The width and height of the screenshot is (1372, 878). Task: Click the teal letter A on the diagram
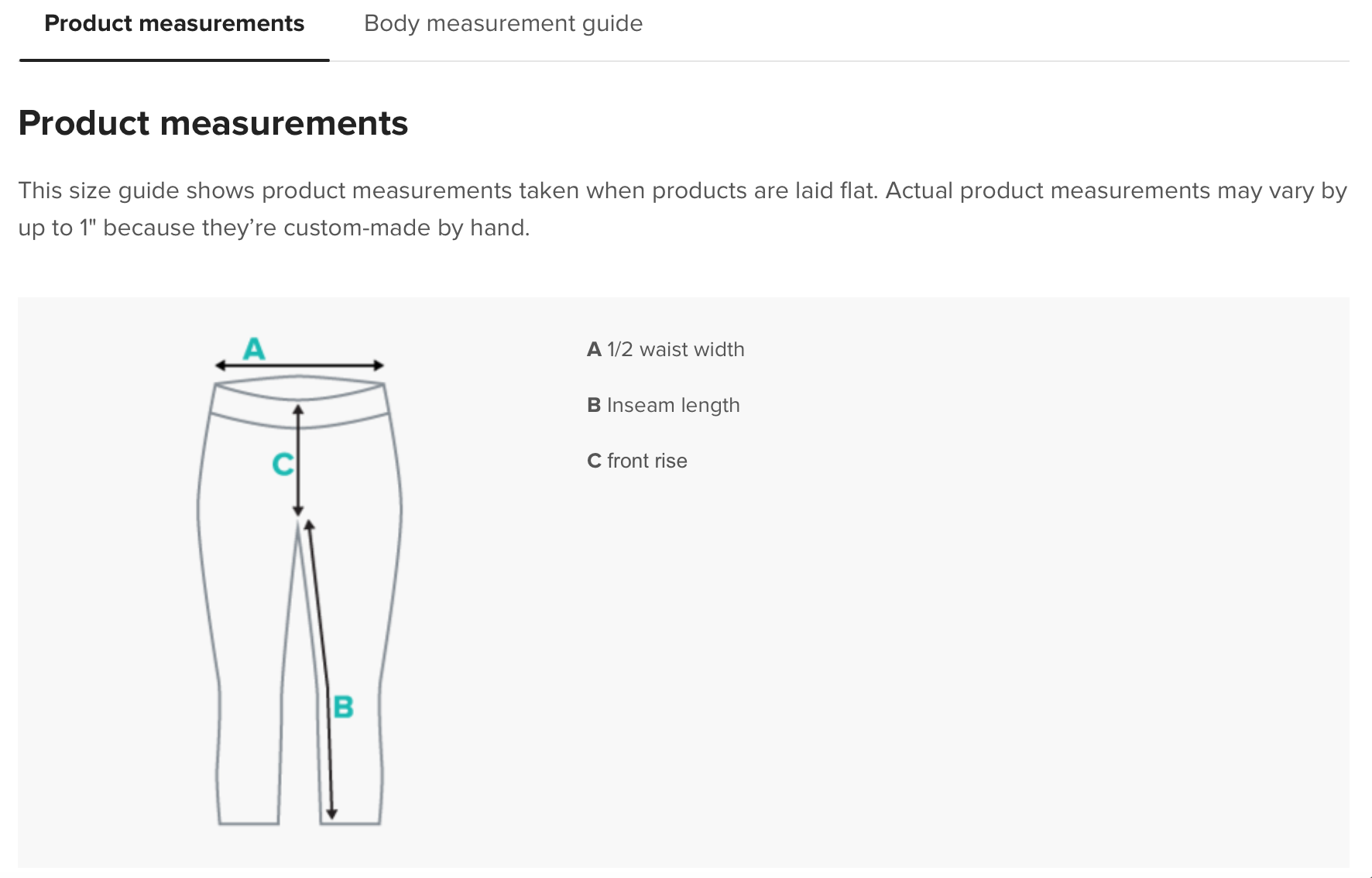pos(254,349)
